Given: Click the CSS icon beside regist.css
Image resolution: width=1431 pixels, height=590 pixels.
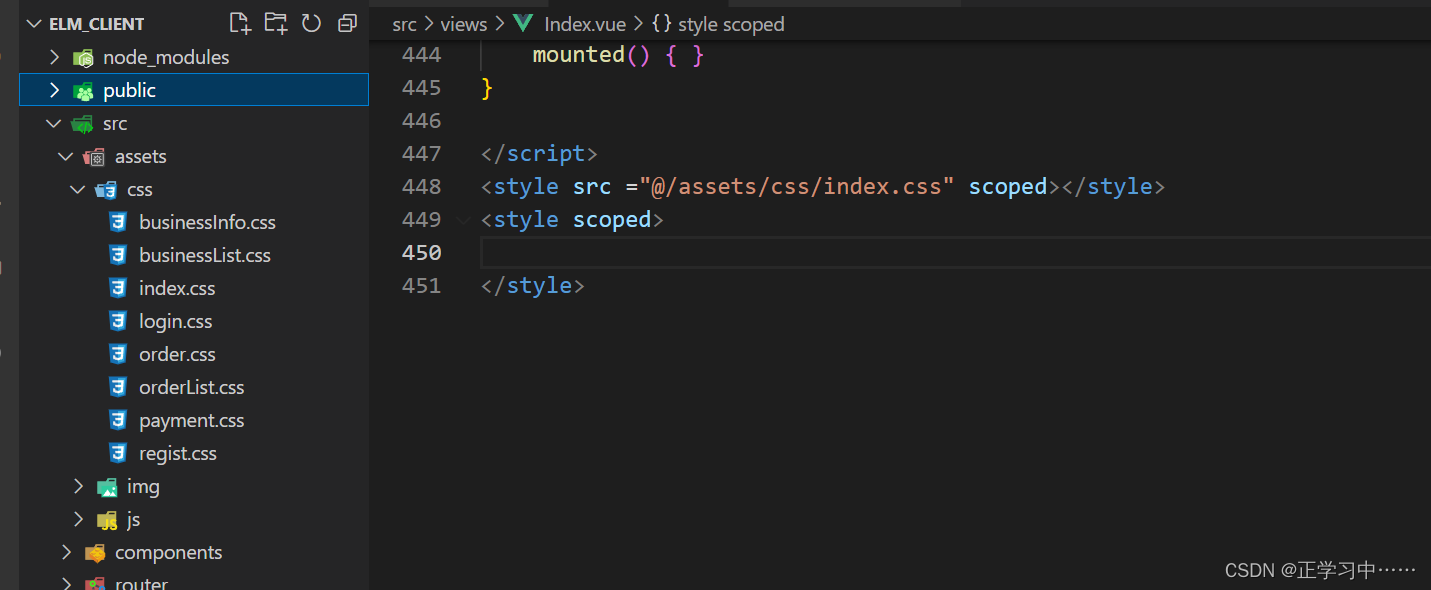Looking at the screenshot, I should click(118, 453).
